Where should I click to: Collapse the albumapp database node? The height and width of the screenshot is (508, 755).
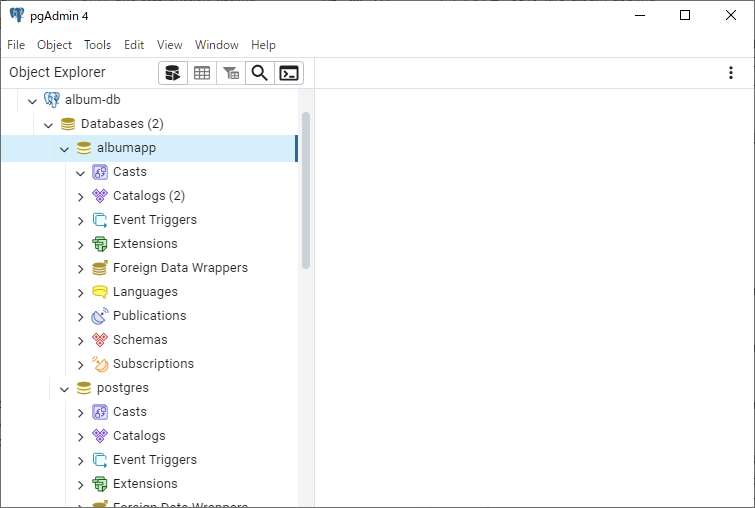64,149
